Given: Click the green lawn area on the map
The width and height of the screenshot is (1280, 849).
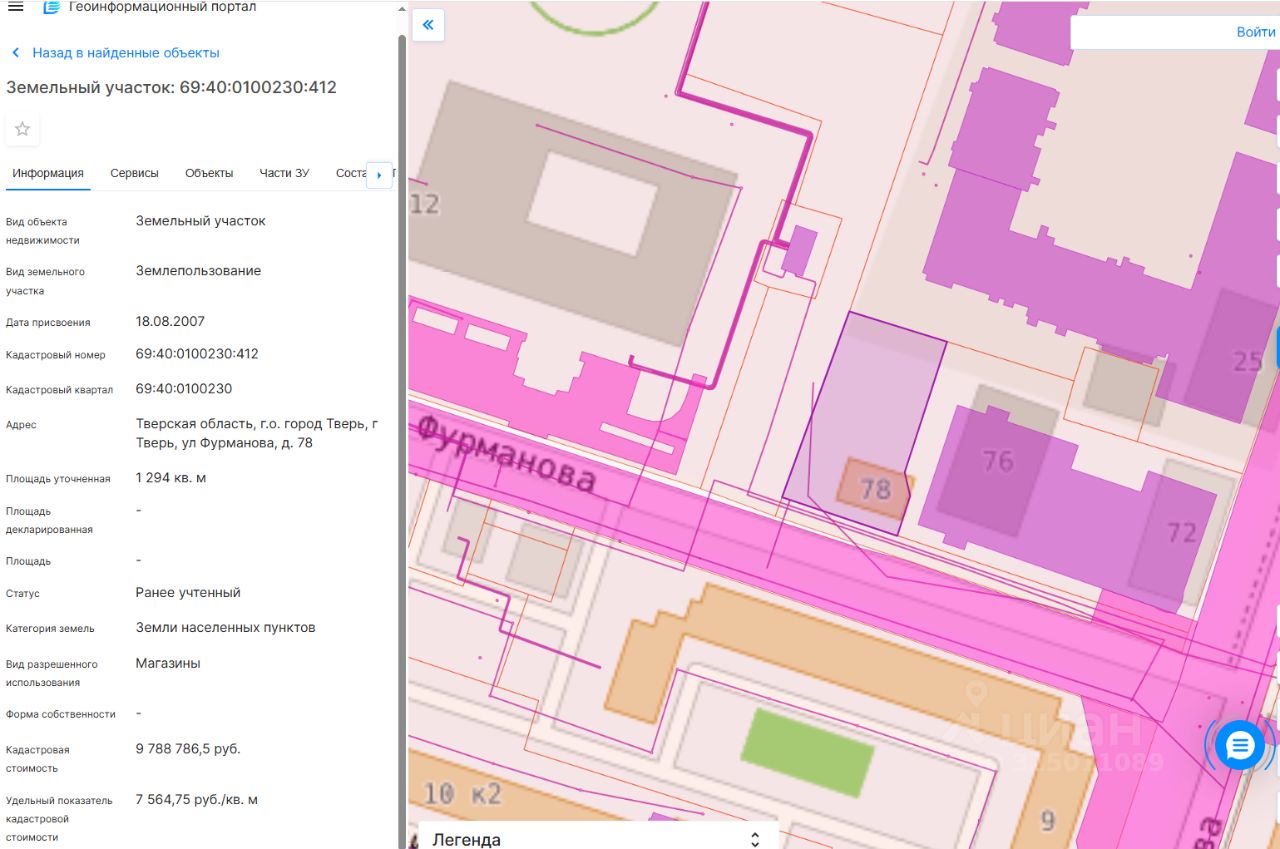Looking at the screenshot, I should 806,752.
